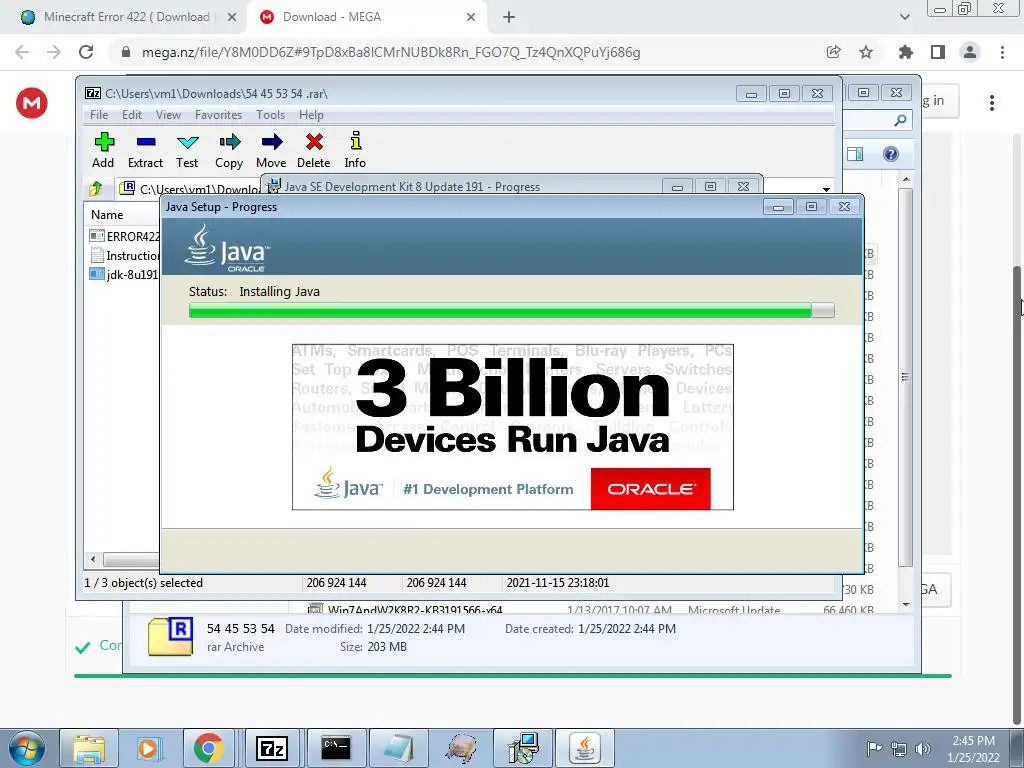Click Explorer window search magnifier
The image size is (1024, 768).
(900, 120)
